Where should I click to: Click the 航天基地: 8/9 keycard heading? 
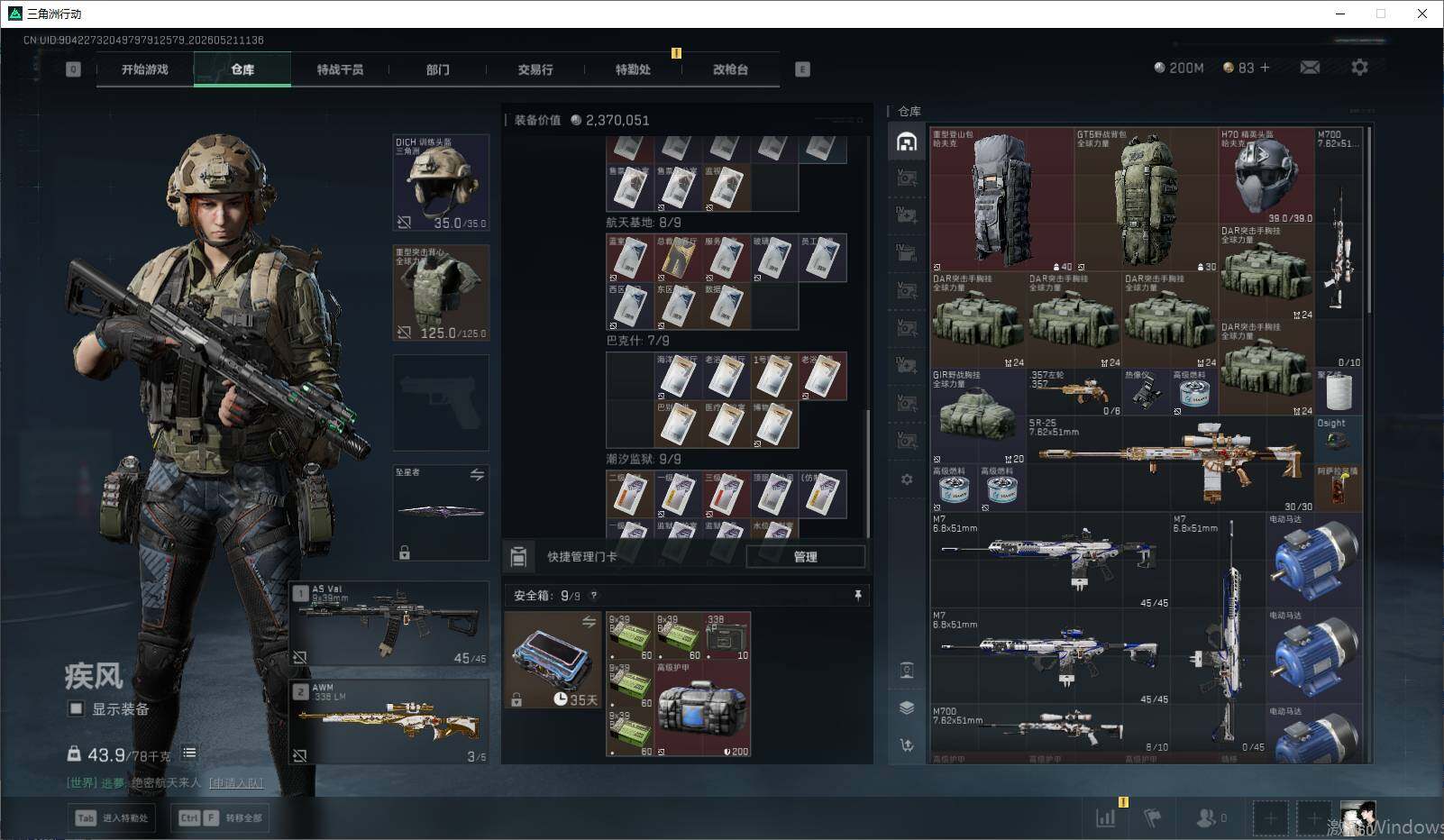pyautogui.click(x=644, y=222)
